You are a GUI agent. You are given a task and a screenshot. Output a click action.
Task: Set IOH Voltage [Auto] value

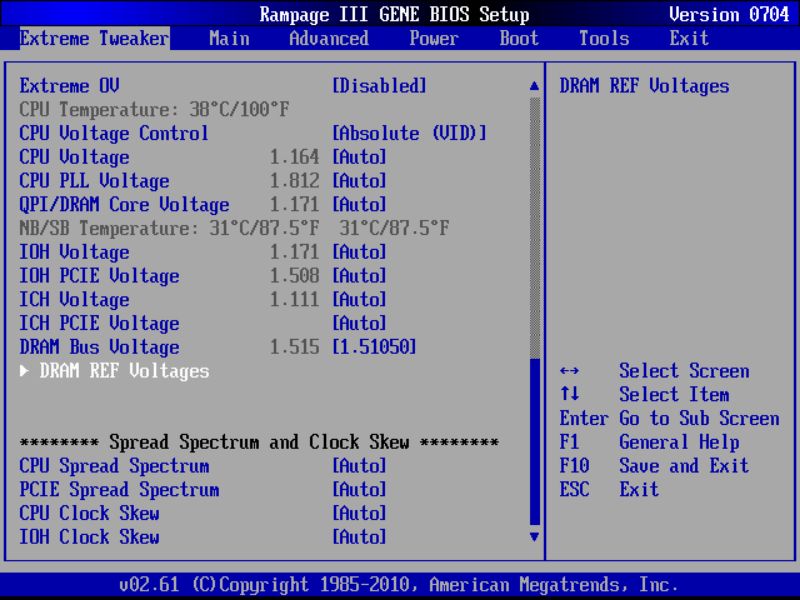tap(359, 252)
